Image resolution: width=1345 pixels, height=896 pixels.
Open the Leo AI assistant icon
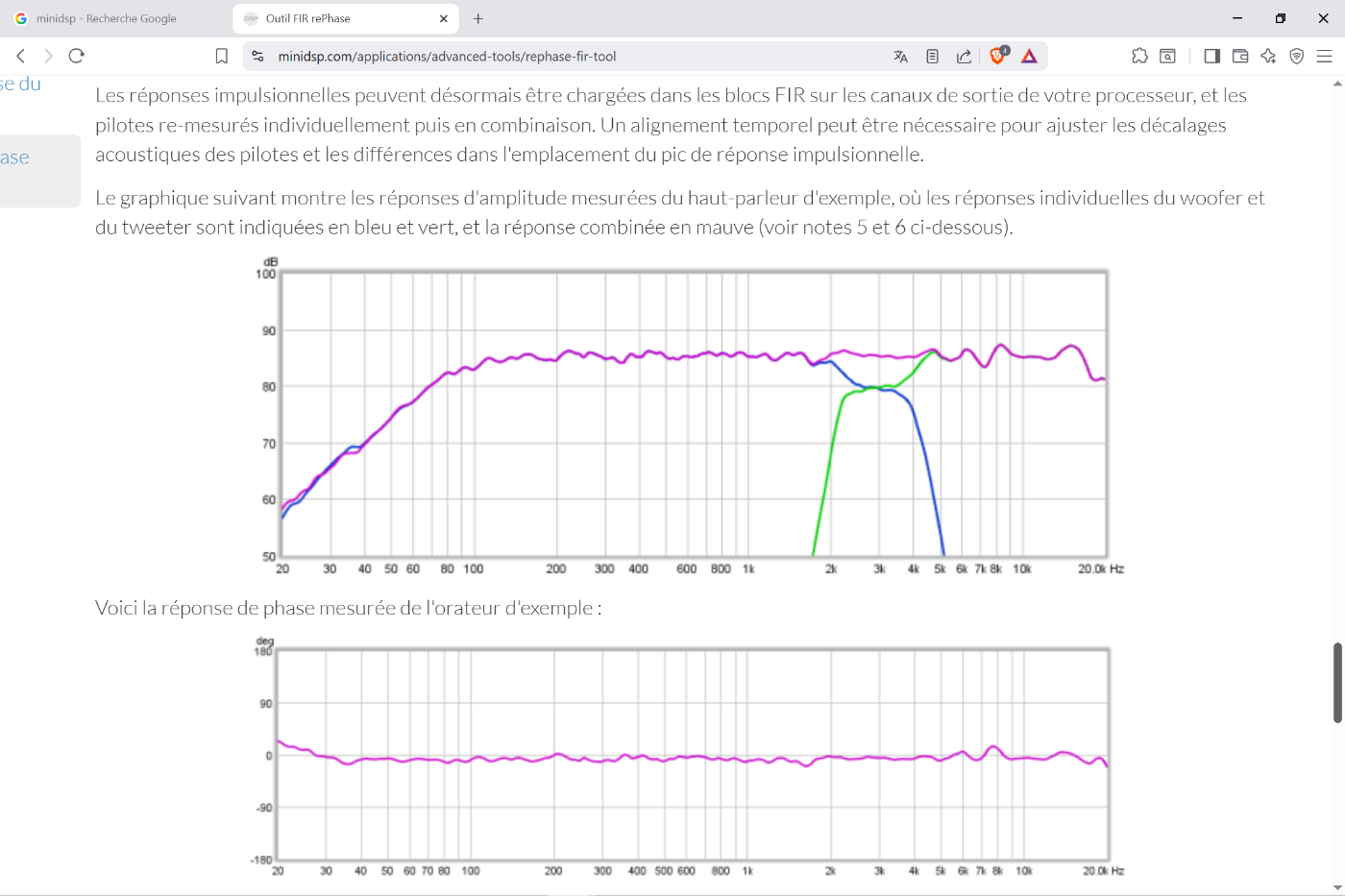coord(1268,57)
